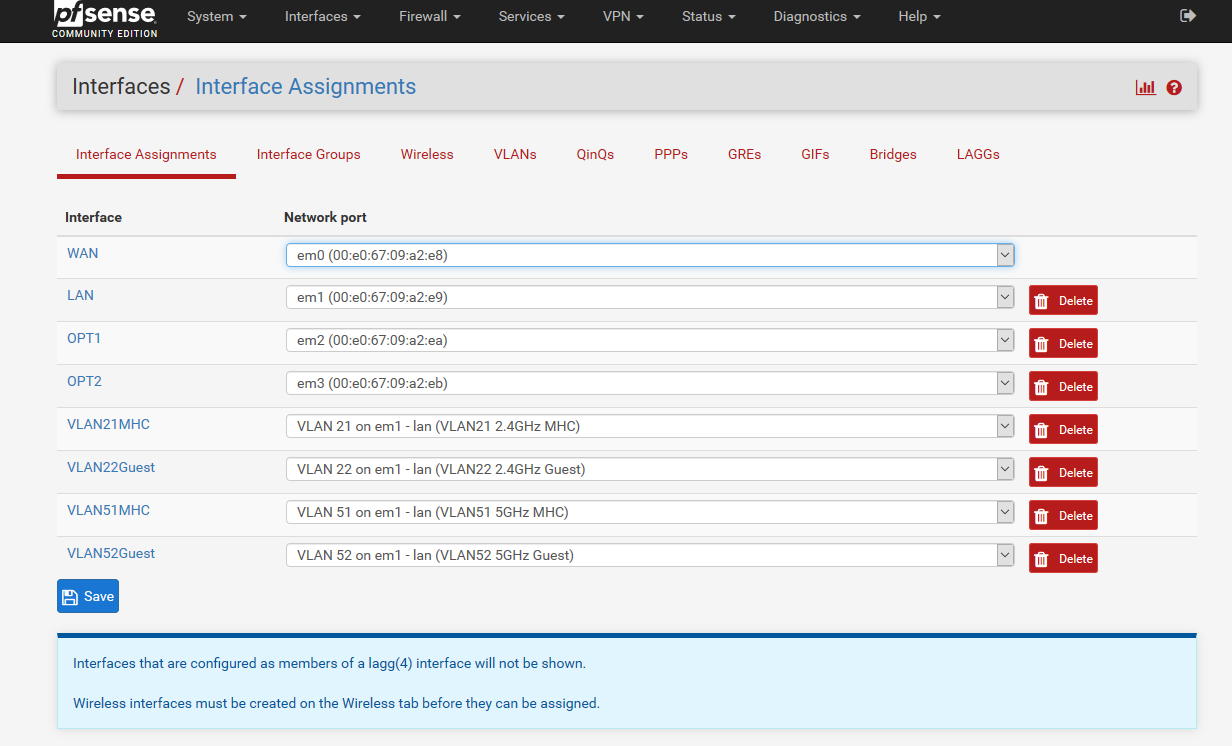
Task: Remove the VLAN22Guest interface
Action: point(1063,473)
